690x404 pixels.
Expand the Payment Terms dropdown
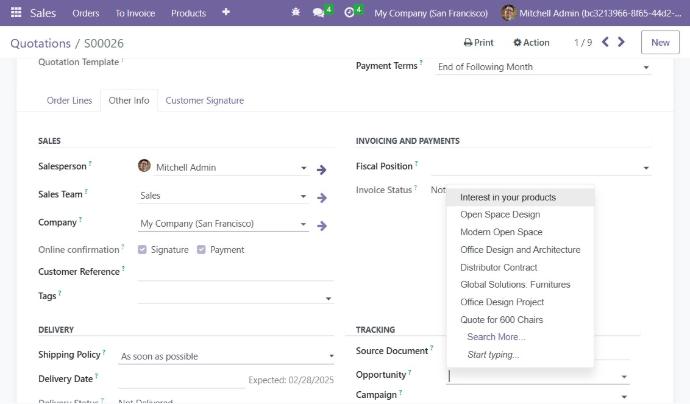(645, 68)
